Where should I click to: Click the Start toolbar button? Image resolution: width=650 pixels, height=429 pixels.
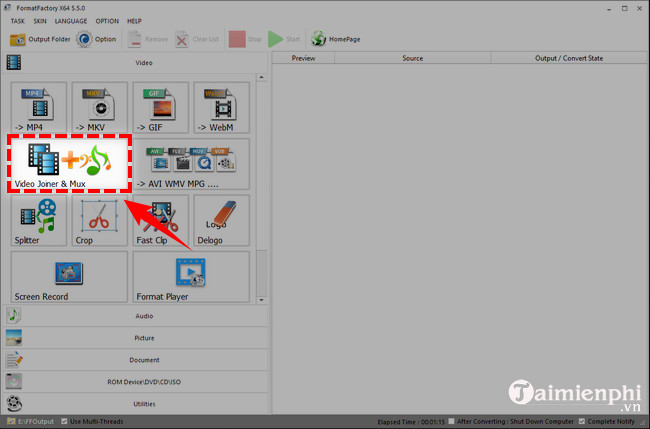click(284, 39)
